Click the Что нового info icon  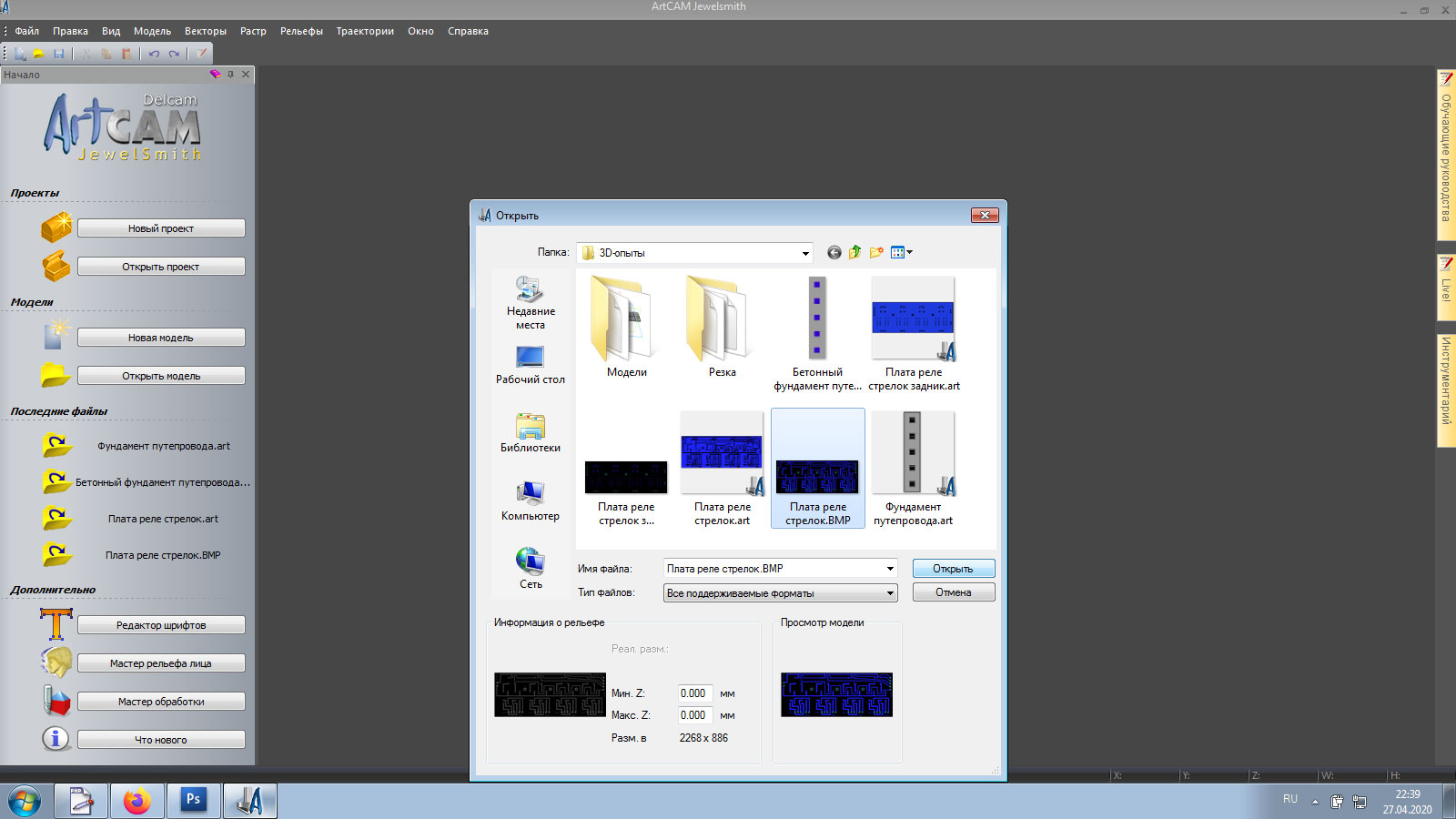coord(56,739)
